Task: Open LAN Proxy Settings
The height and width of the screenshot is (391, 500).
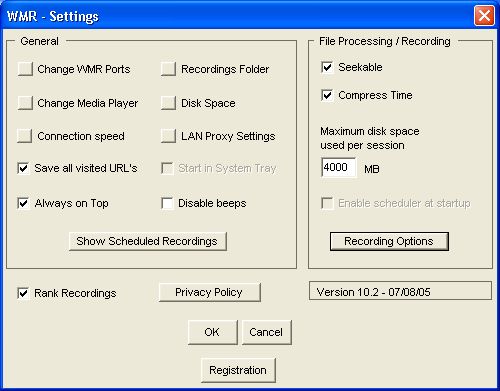Action: point(168,136)
